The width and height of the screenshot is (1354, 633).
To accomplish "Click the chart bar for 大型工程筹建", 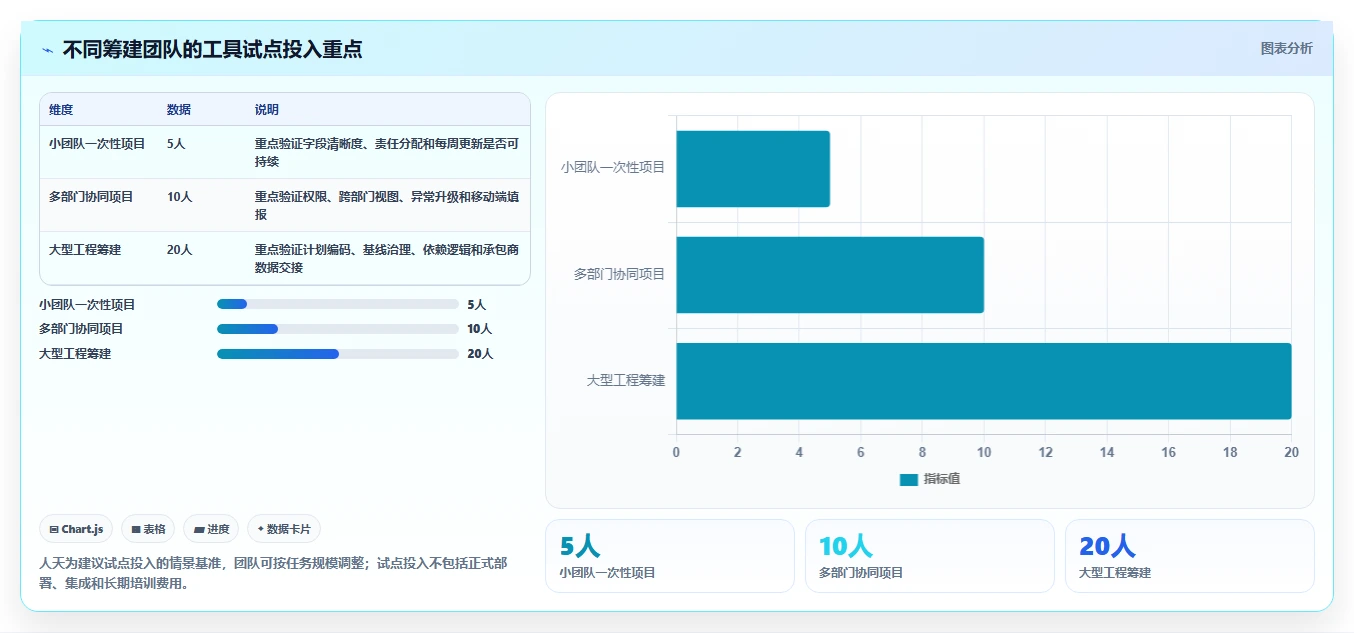I will pyautogui.click(x=984, y=381).
